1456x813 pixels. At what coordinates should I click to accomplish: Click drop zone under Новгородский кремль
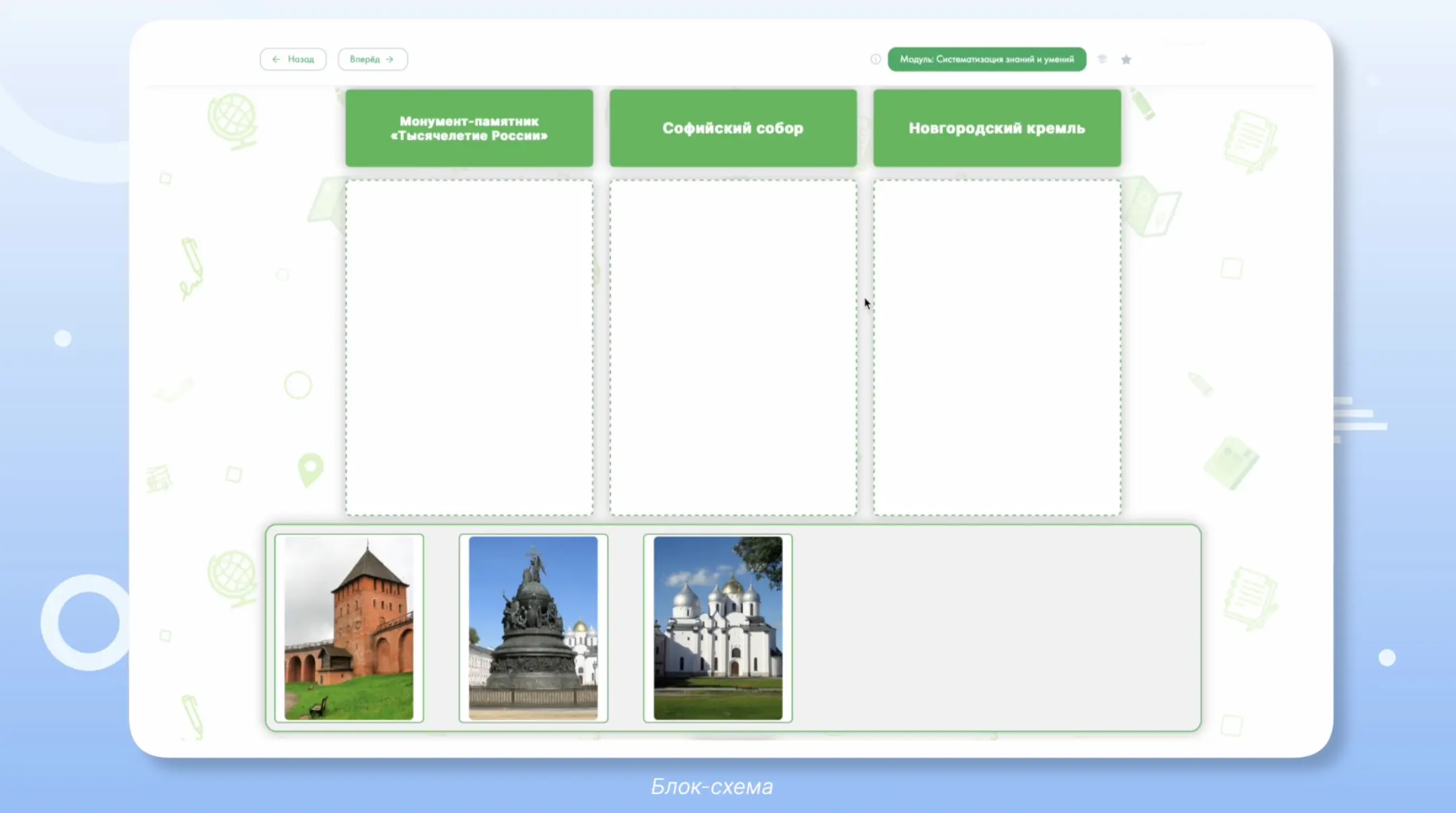pyautogui.click(x=996, y=347)
